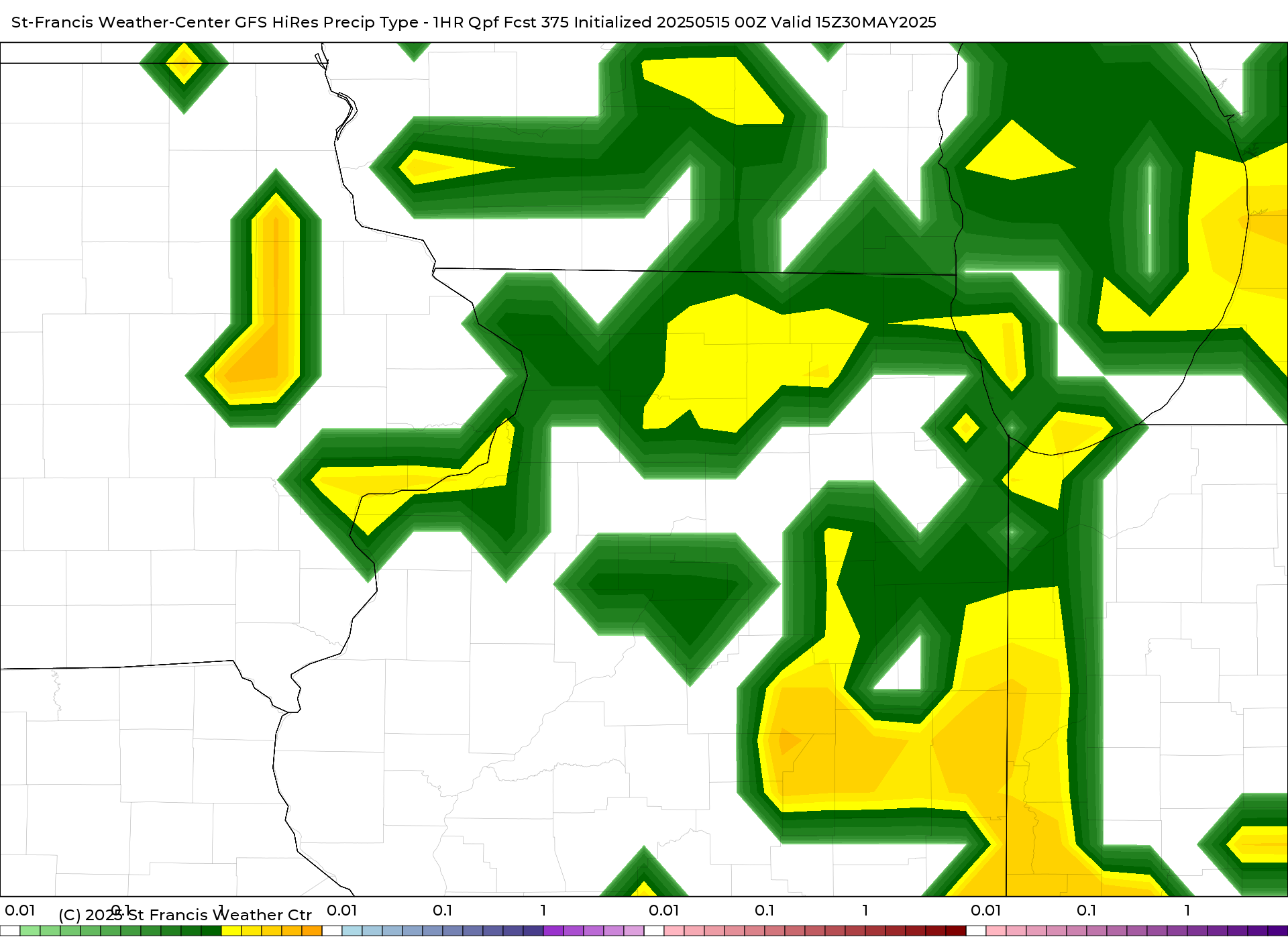
Task: Click the '0.1' label above the pink-purple scale
Action: pos(1087,911)
